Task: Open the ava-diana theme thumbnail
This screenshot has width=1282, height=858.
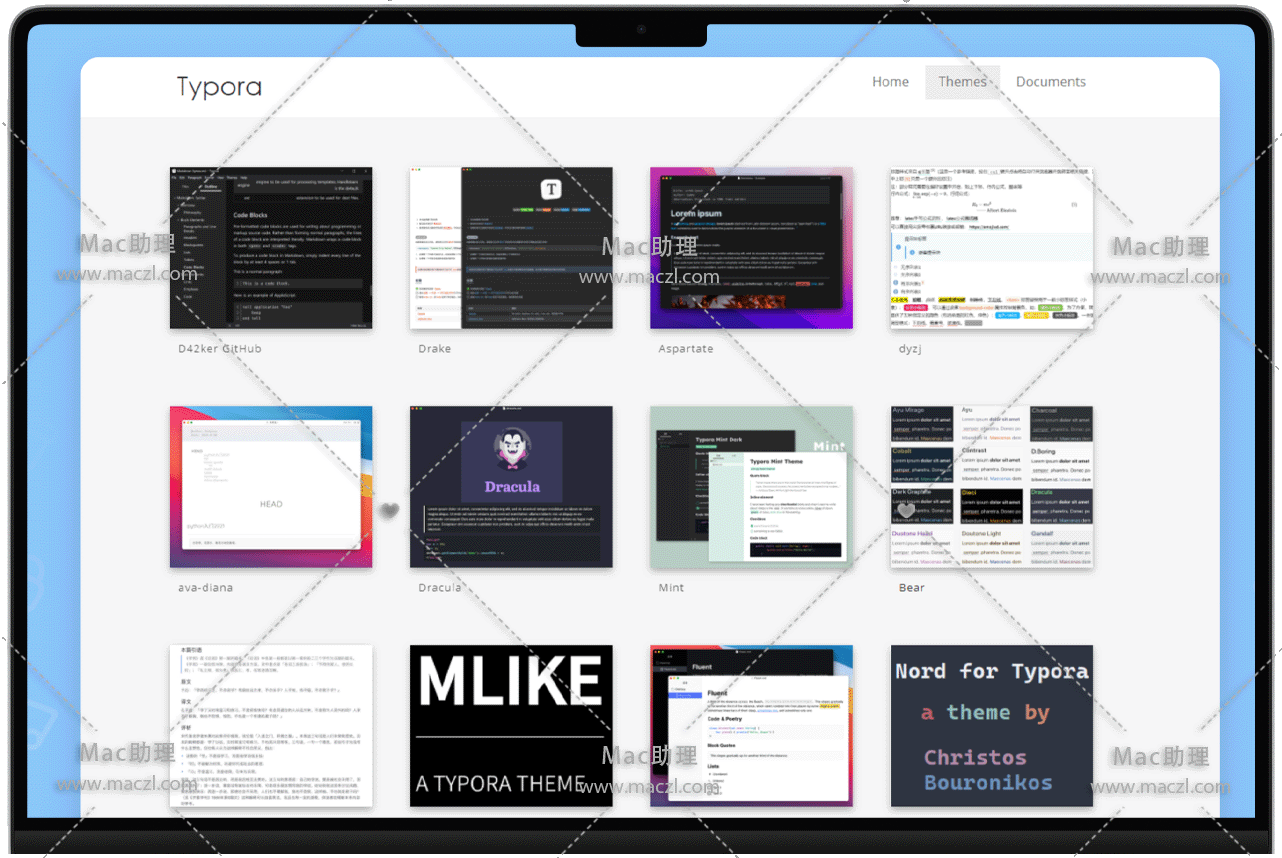Action: point(271,487)
